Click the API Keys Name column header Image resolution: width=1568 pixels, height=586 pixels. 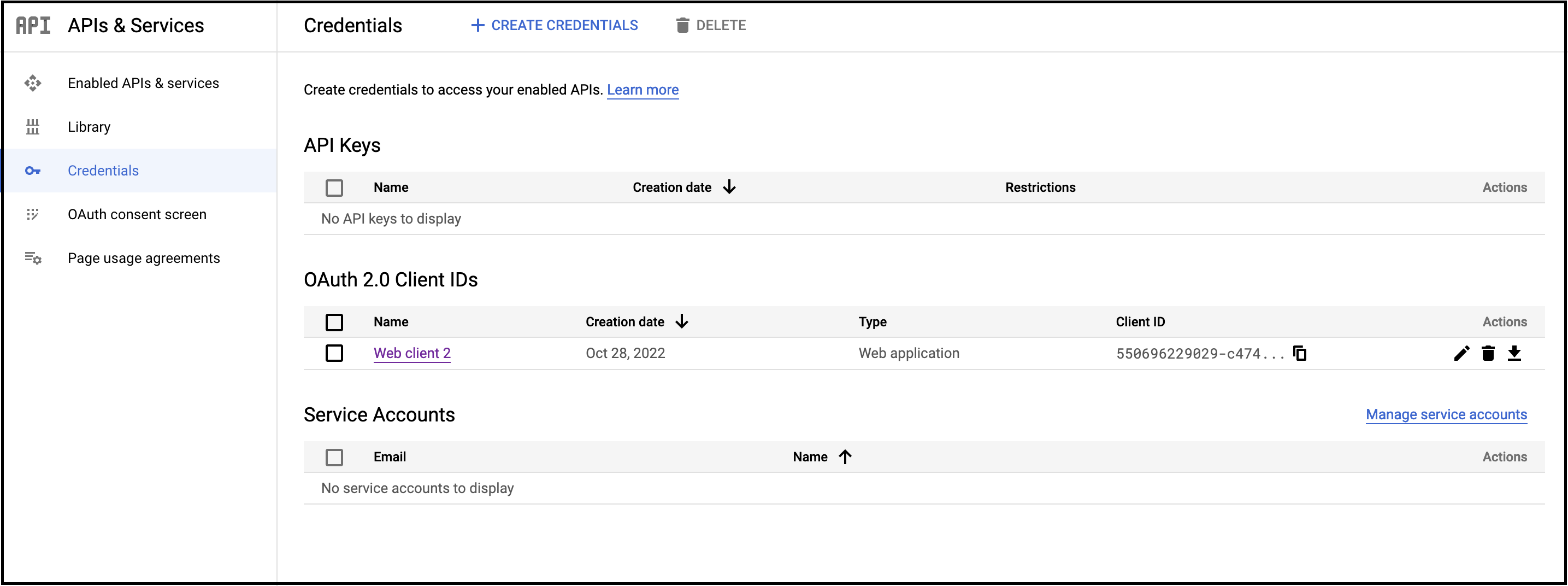pos(391,187)
